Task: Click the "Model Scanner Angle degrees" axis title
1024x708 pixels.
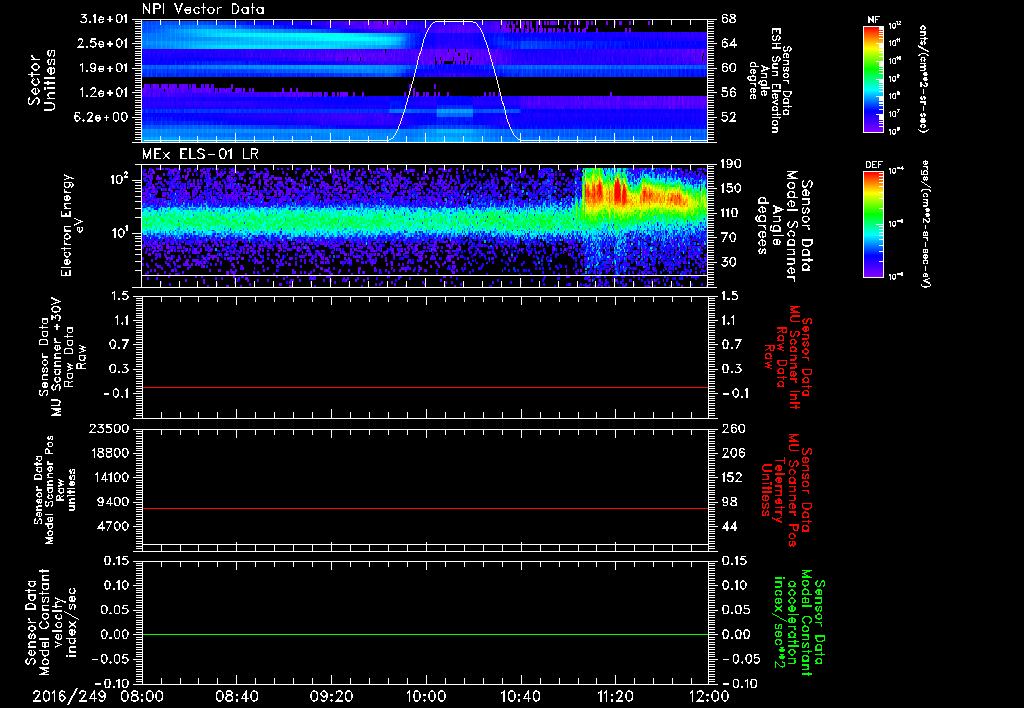Action: (x=784, y=226)
